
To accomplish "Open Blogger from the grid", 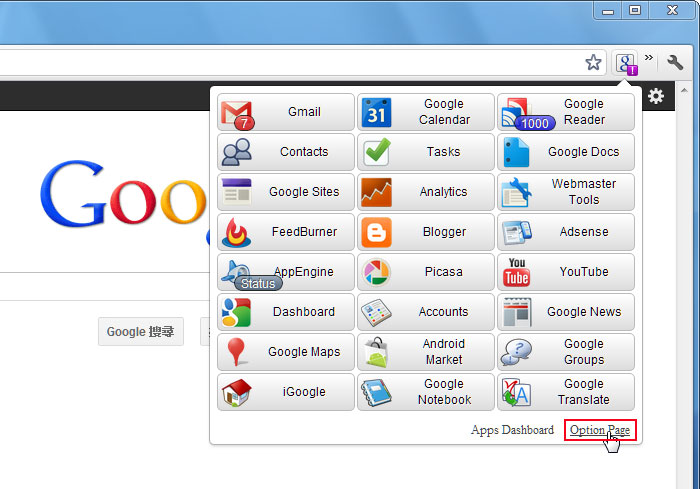I will 426,232.
